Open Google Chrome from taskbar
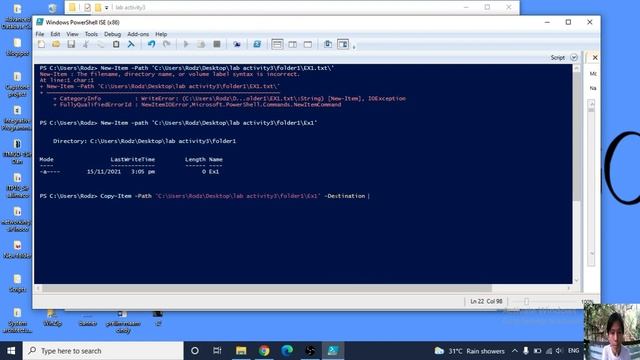The image size is (640, 360). click(264, 351)
